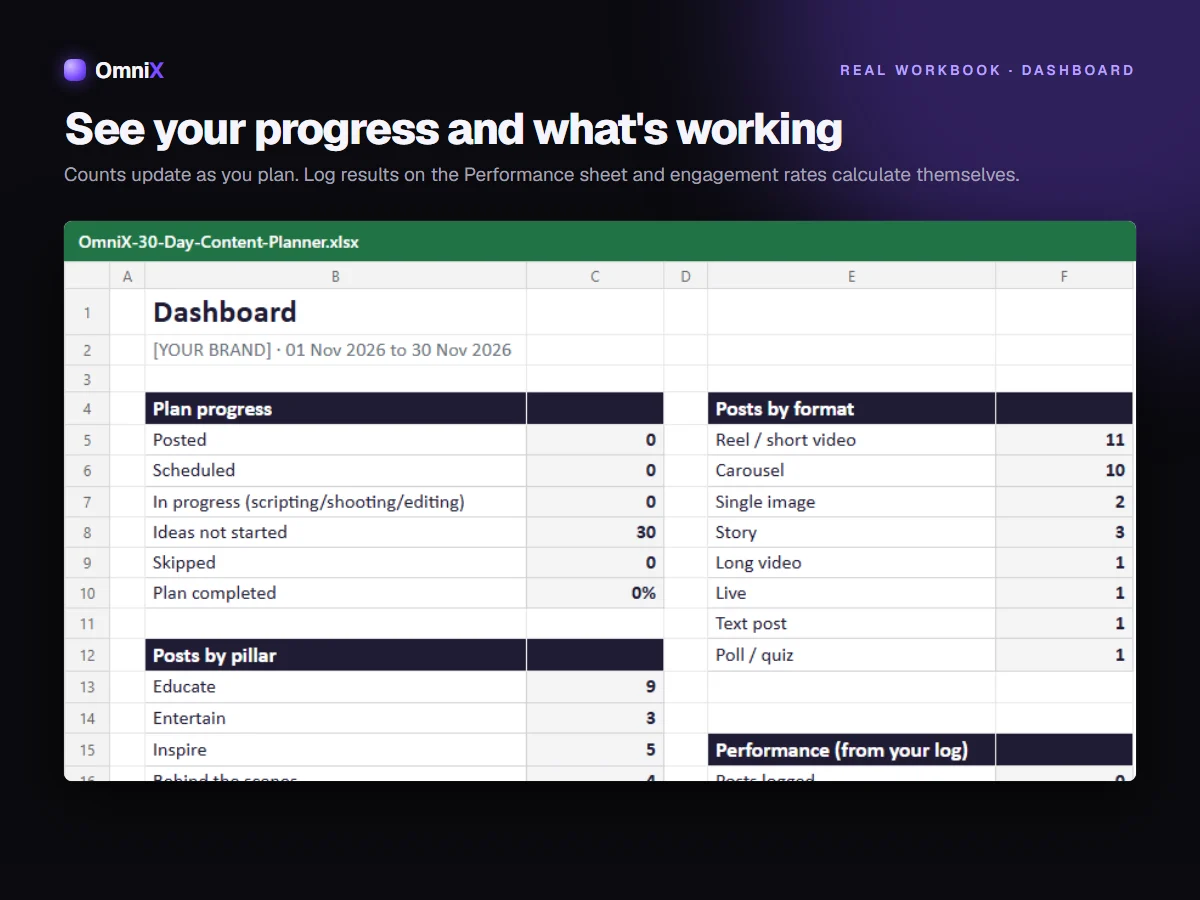The height and width of the screenshot is (900, 1200).
Task: Click the 0% plan completed value
Action: (x=594, y=593)
